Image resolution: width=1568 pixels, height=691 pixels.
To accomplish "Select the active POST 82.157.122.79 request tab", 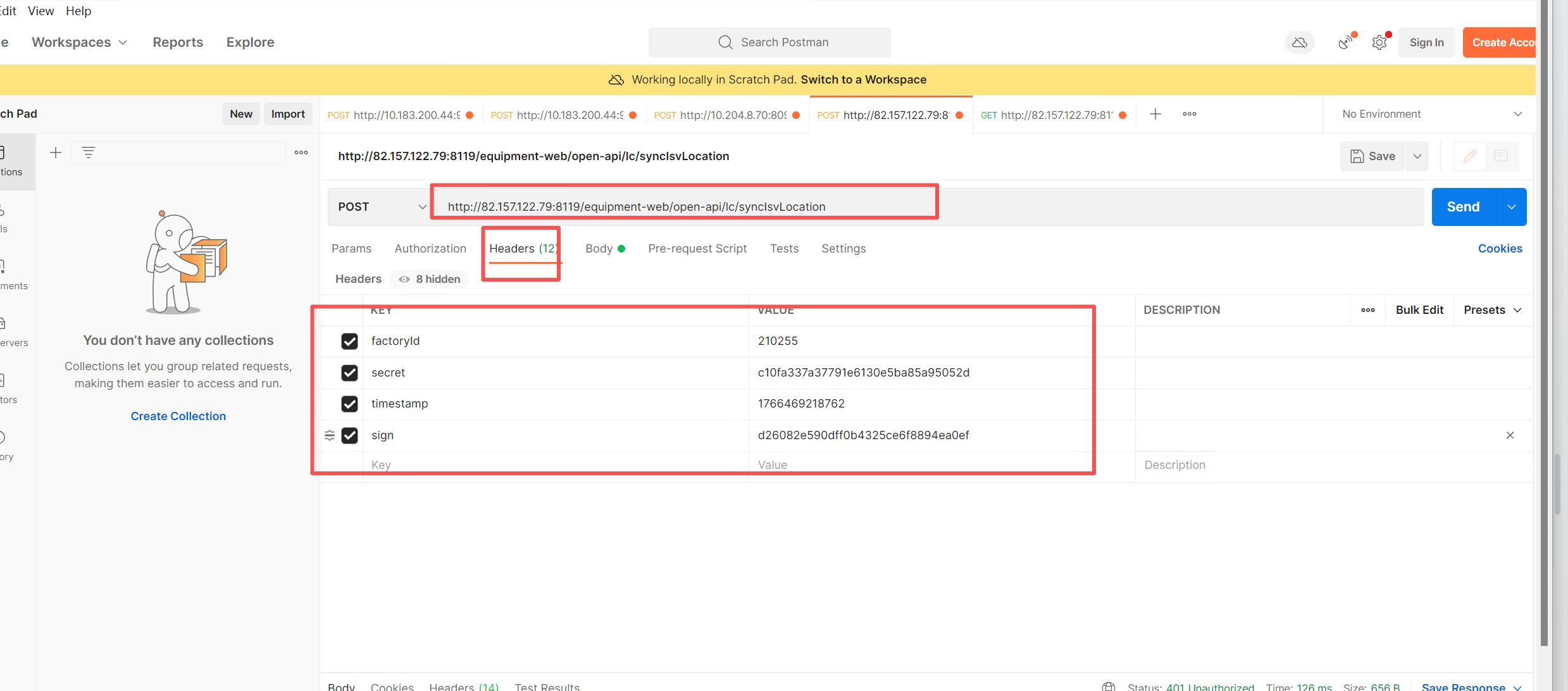I will [890, 115].
